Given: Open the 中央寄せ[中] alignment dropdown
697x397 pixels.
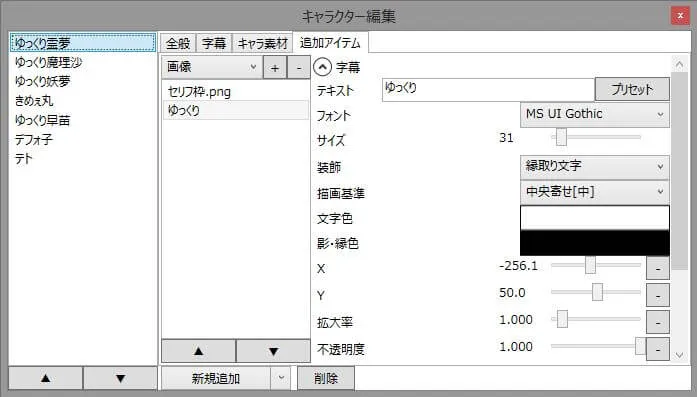Looking at the screenshot, I should 595,192.
